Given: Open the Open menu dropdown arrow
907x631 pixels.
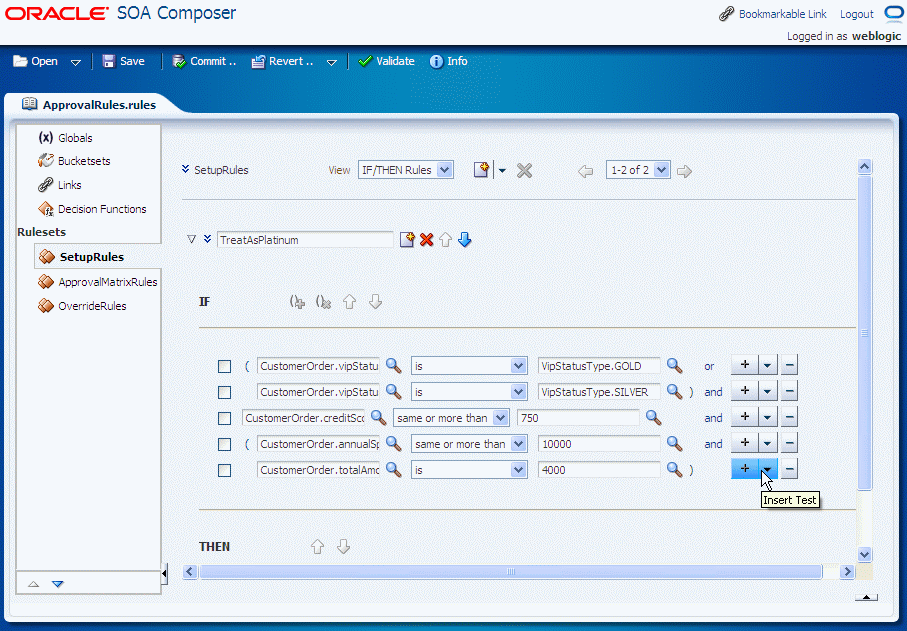Looking at the screenshot, I should pyautogui.click(x=76, y=62).
